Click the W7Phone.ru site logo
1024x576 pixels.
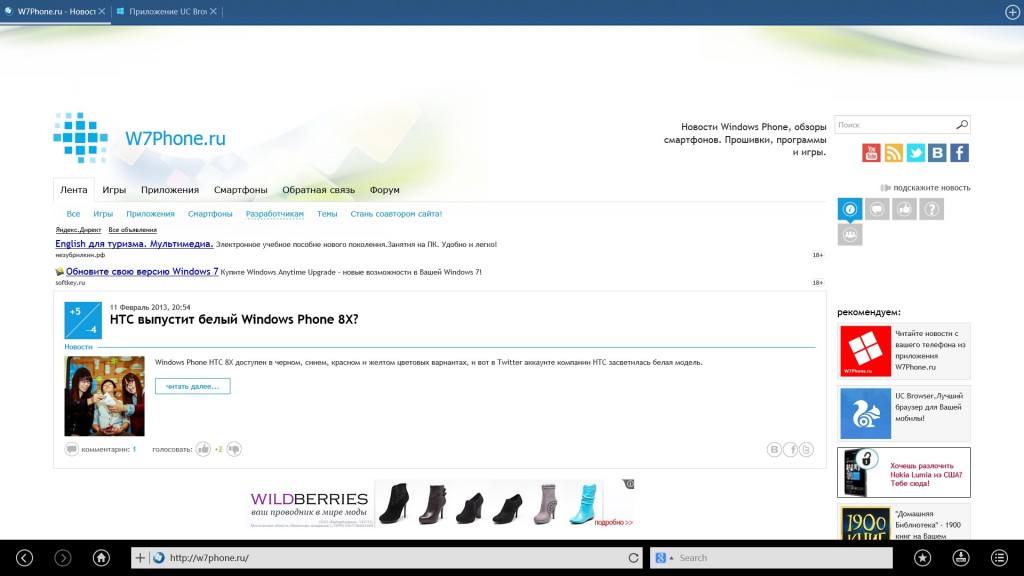(140, 138)
